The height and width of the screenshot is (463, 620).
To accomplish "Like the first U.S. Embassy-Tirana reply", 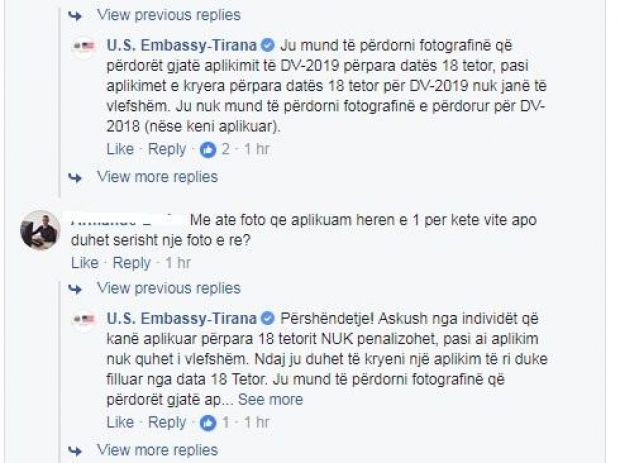I will 120,149.
